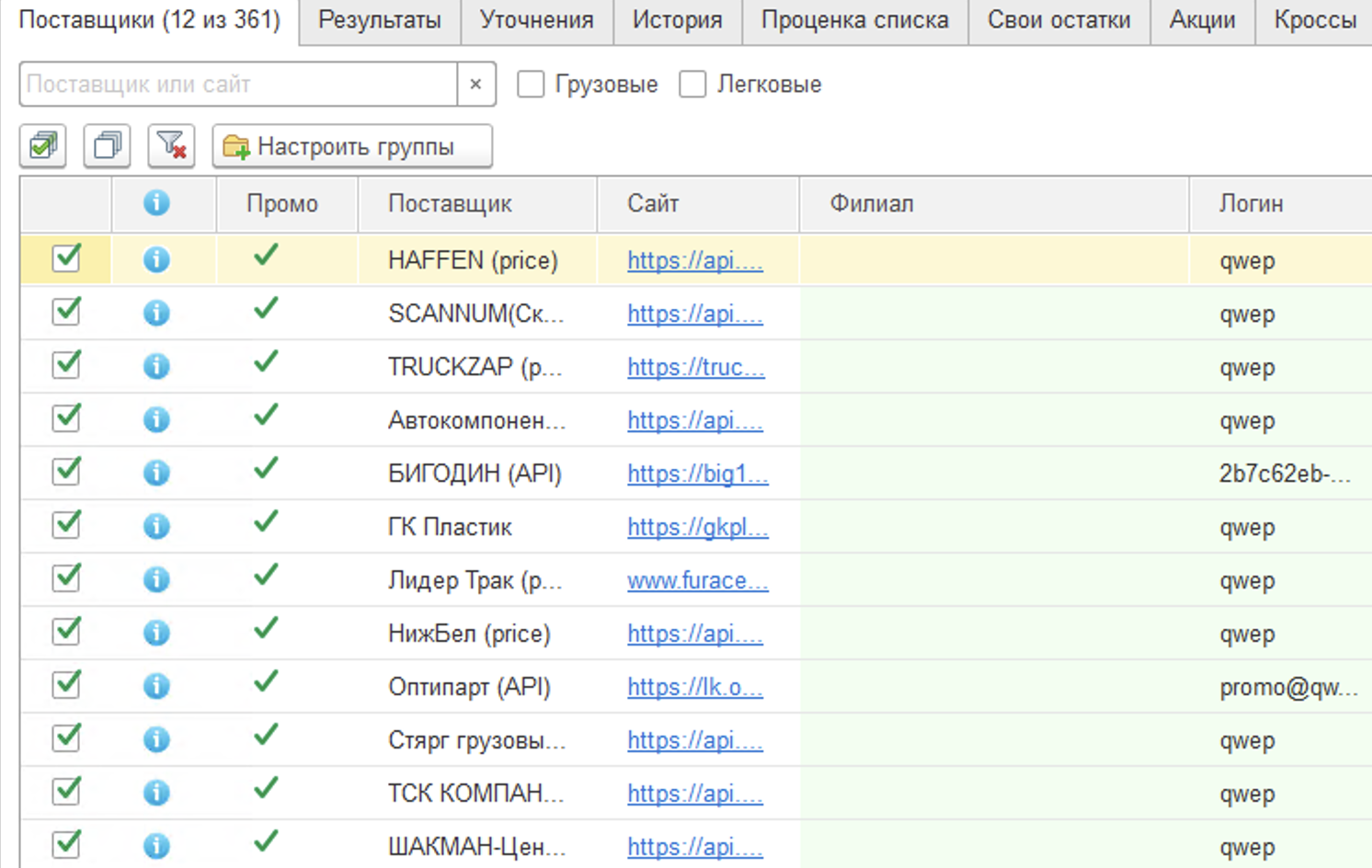Click promo checkmark in НижБел row
This screenshot has height=868, width=1372.
point(266,629)
